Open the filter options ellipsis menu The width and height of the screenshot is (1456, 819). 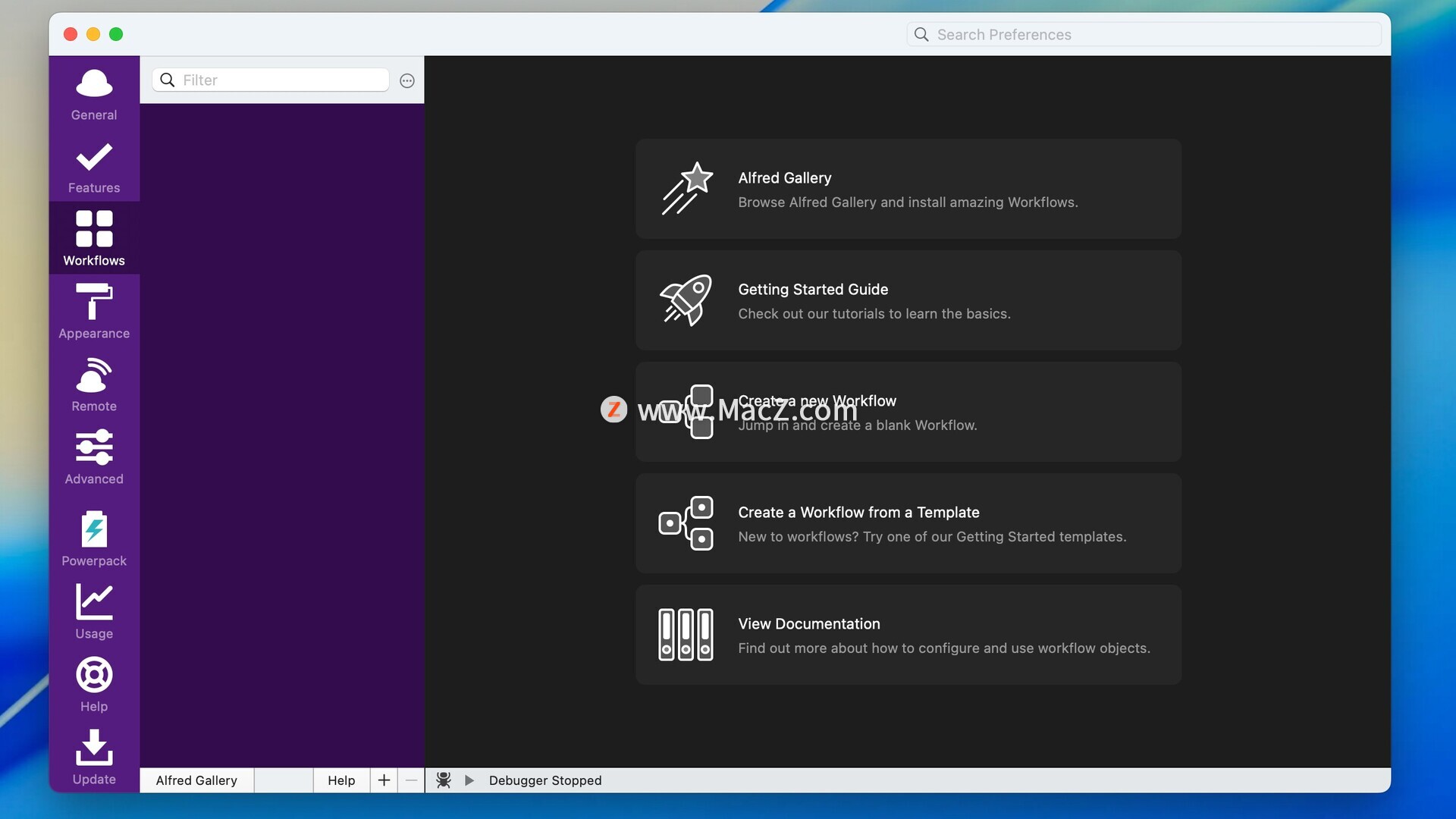point(407,80)
